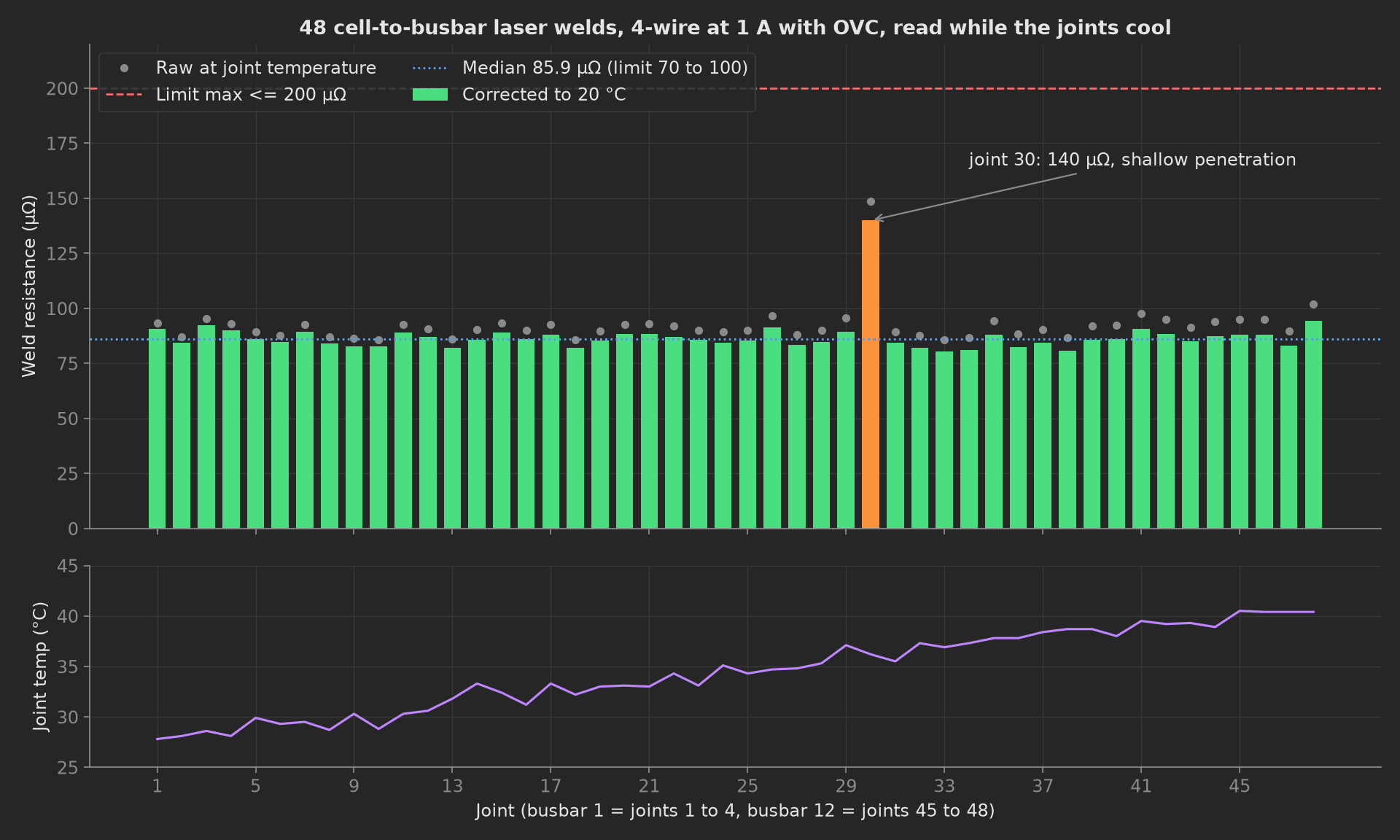This screenshot has height=840, width=1400.
Task: Click the gray raw-reading dot above the orange bar
Action: (871, 201)
